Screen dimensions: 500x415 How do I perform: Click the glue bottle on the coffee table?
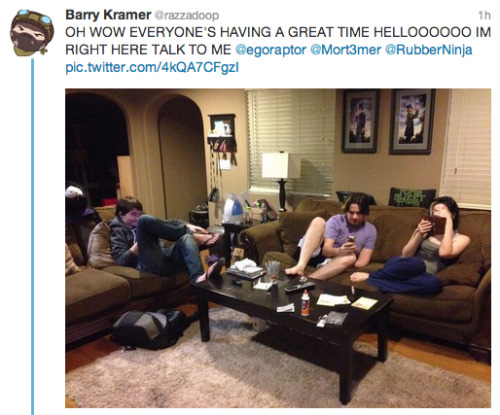(x=305, y=303)
